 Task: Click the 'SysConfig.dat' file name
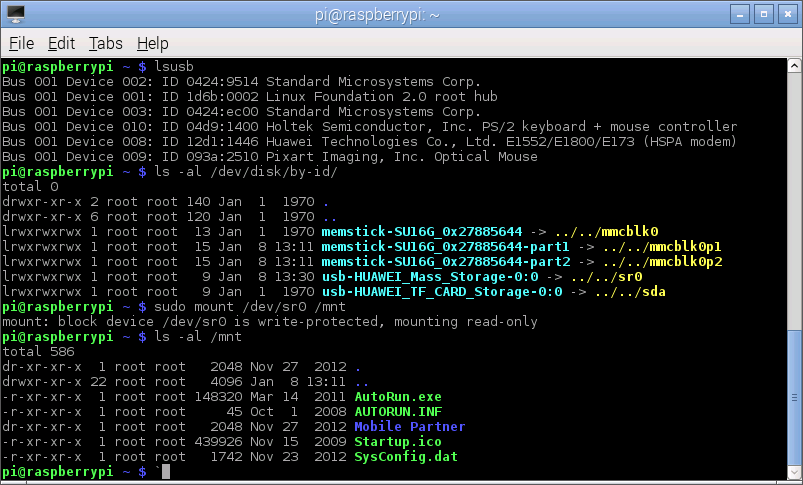click(406, 456)
